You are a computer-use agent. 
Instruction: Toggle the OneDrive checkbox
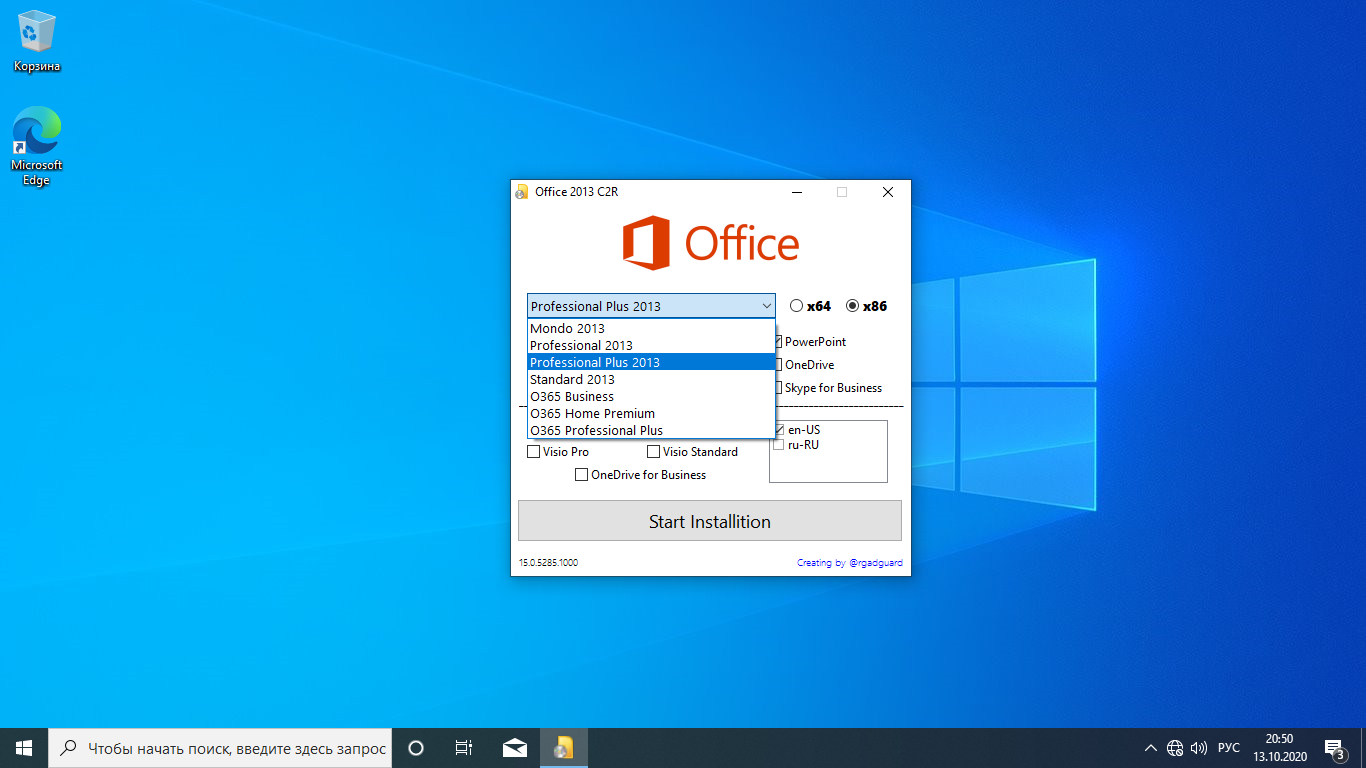pos(779,365)
